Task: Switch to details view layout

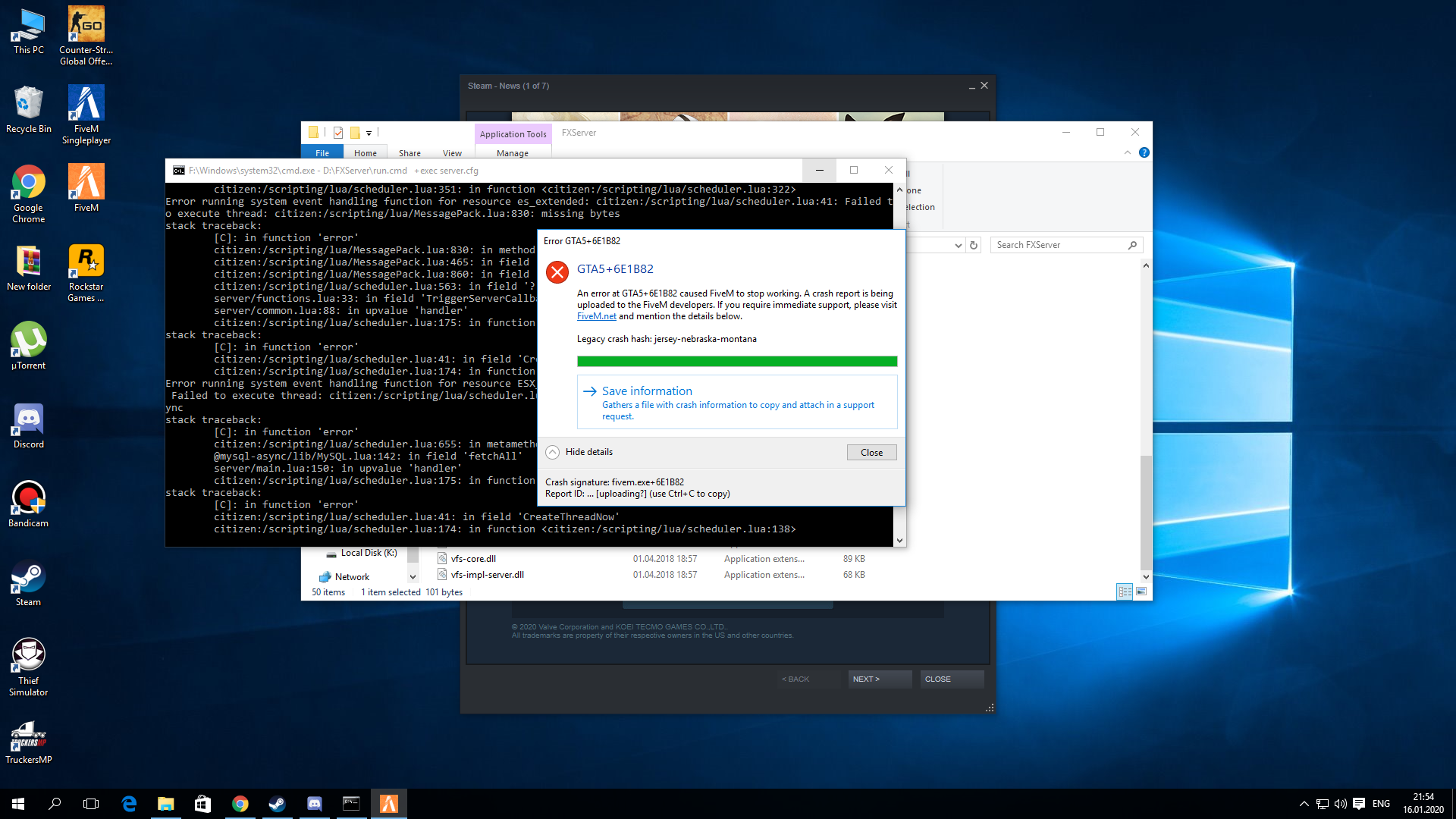Action: coord(1125,591)
